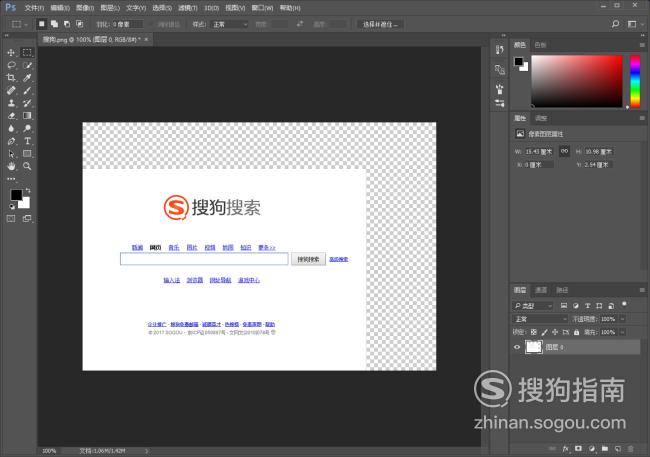Viewport: 650px width, 457px height.
Task: Toggle adjustment layer filter
Action: click(576, 306)
